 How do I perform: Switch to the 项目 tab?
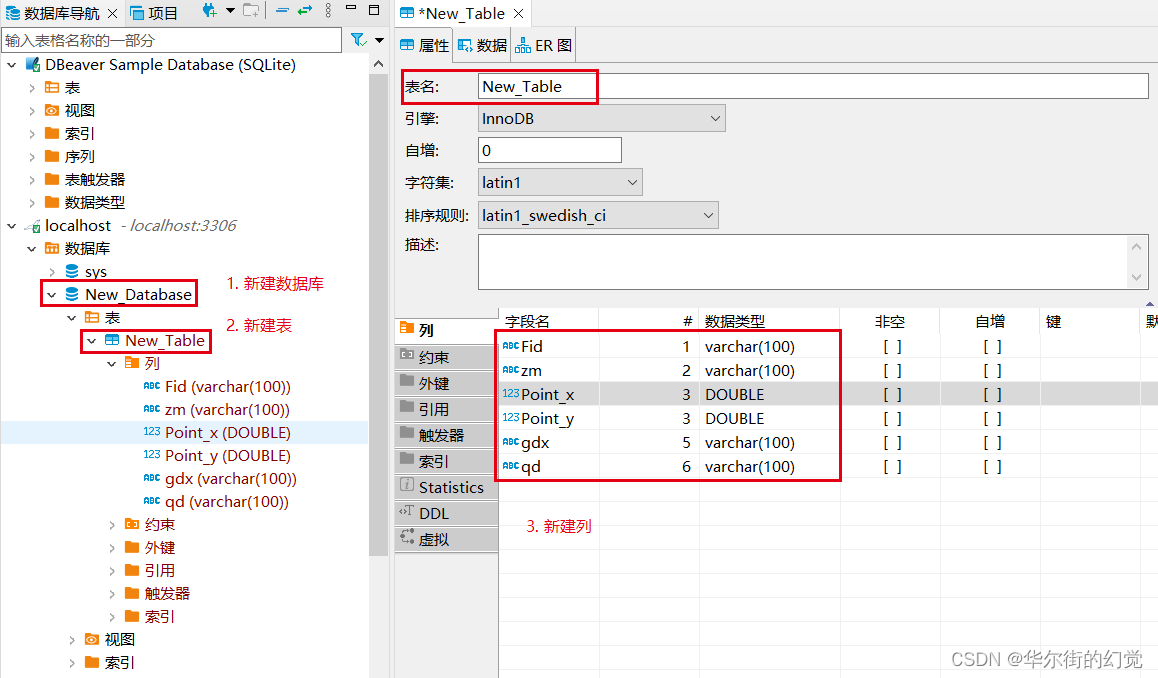tap(154, 13)
